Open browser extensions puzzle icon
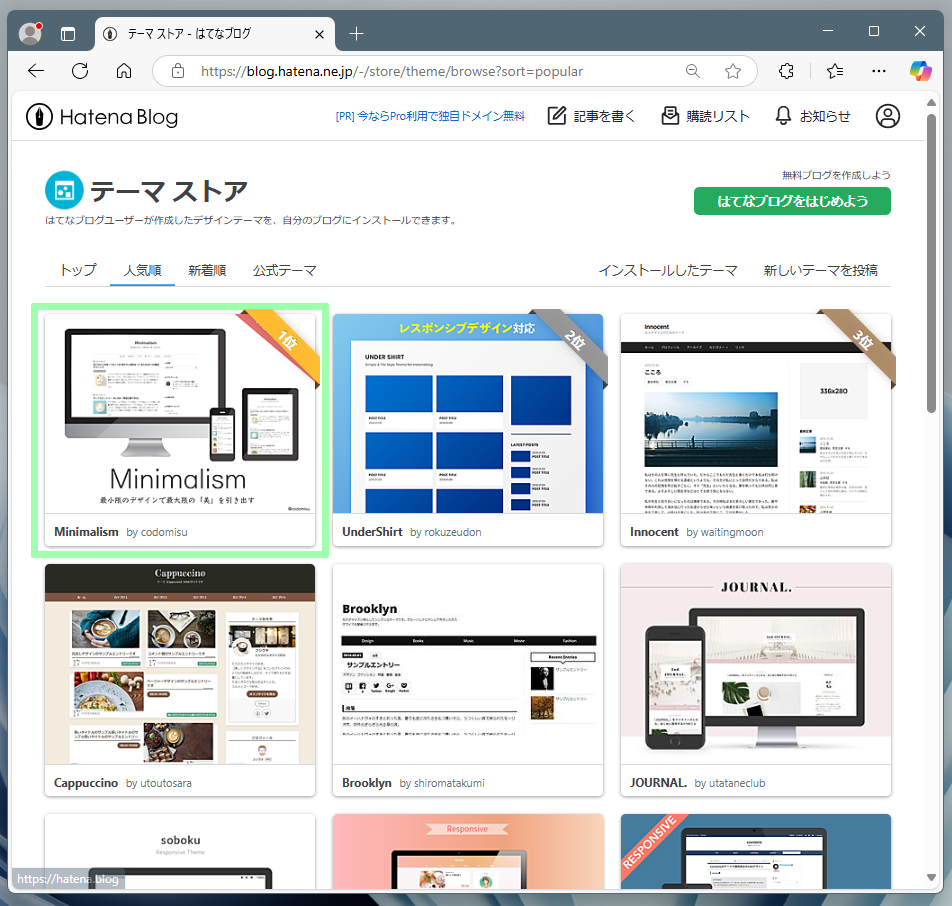The width and height of the screenshot is (952, 906). [x=786, y=71]
